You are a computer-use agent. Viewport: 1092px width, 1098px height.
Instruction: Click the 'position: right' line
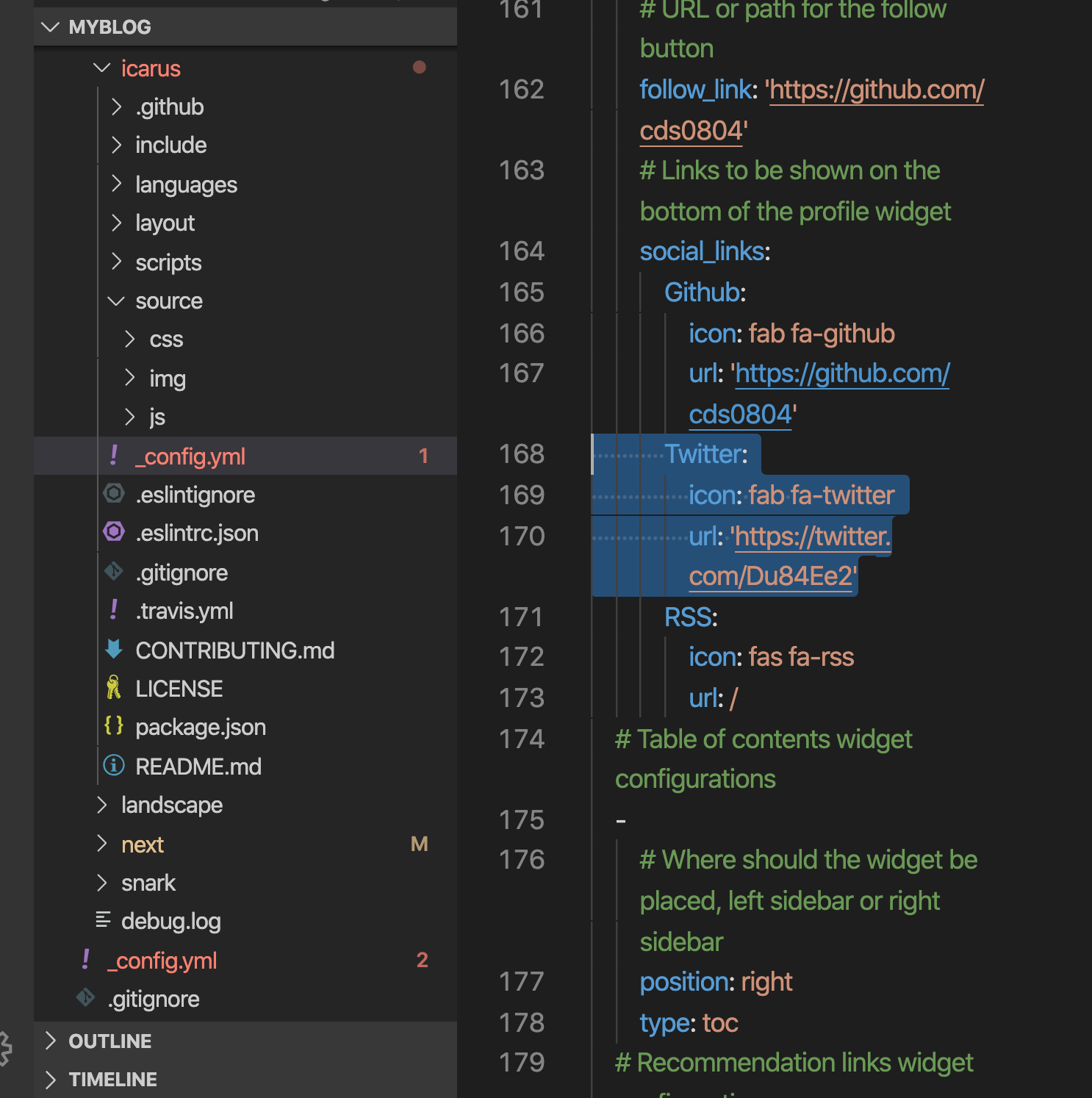coord(716,982)
